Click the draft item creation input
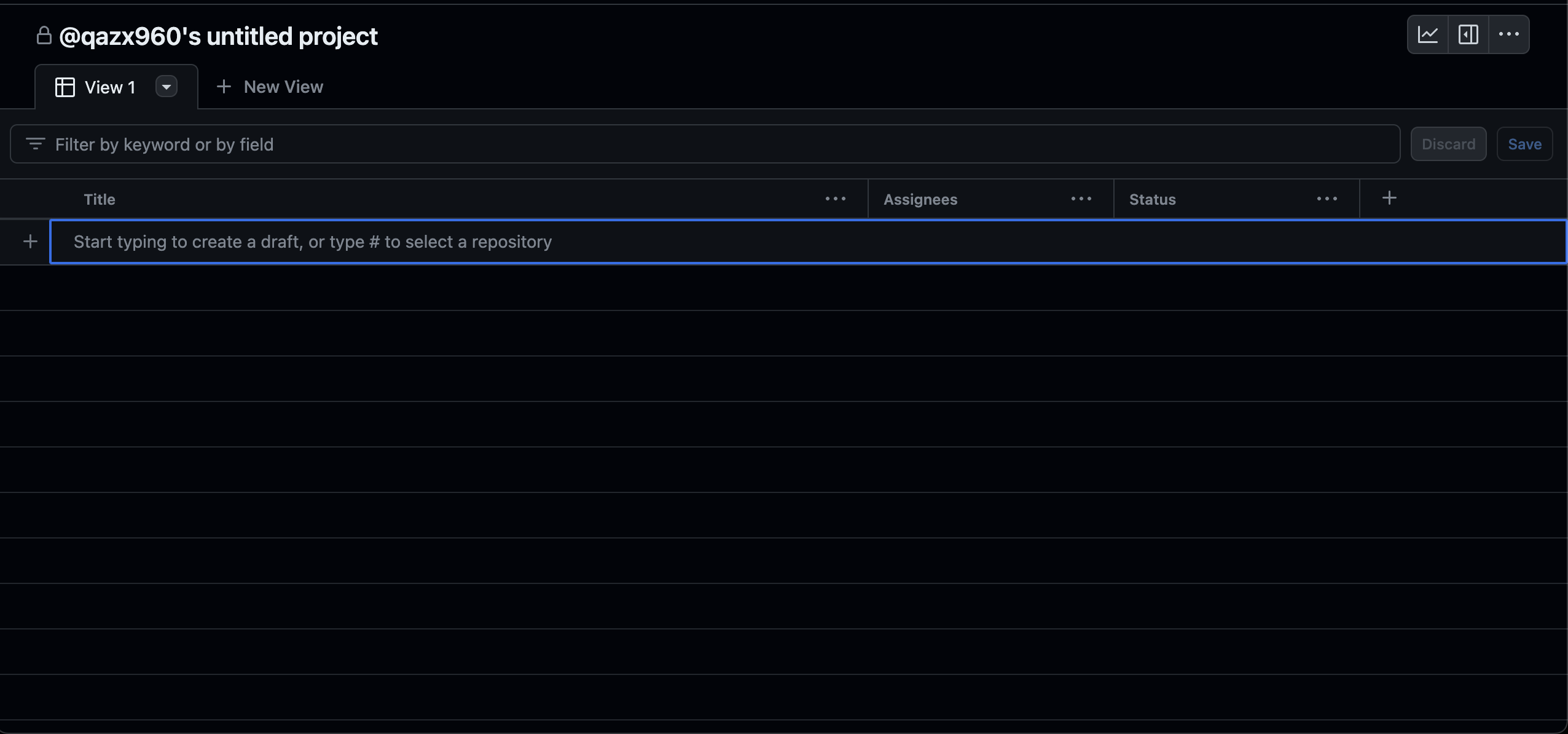The height and width of the screenshot is (734, 1568). [799, 242]
